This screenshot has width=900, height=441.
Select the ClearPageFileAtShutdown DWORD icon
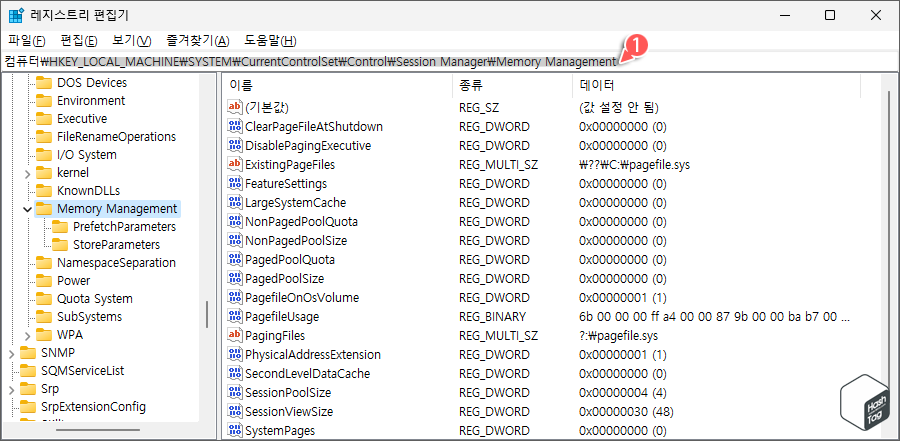point(235,126)
